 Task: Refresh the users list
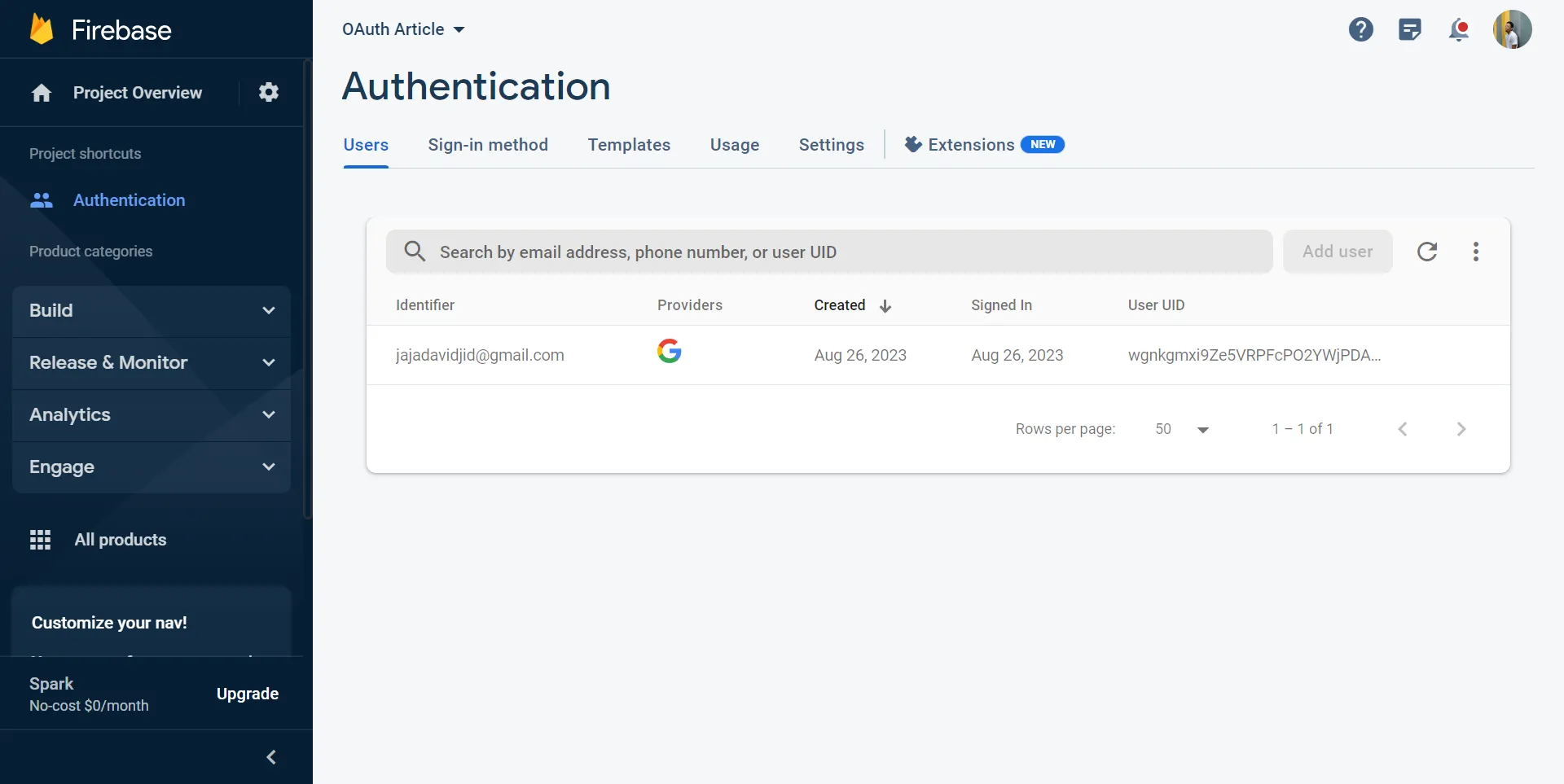click(x=1428, y=251)
